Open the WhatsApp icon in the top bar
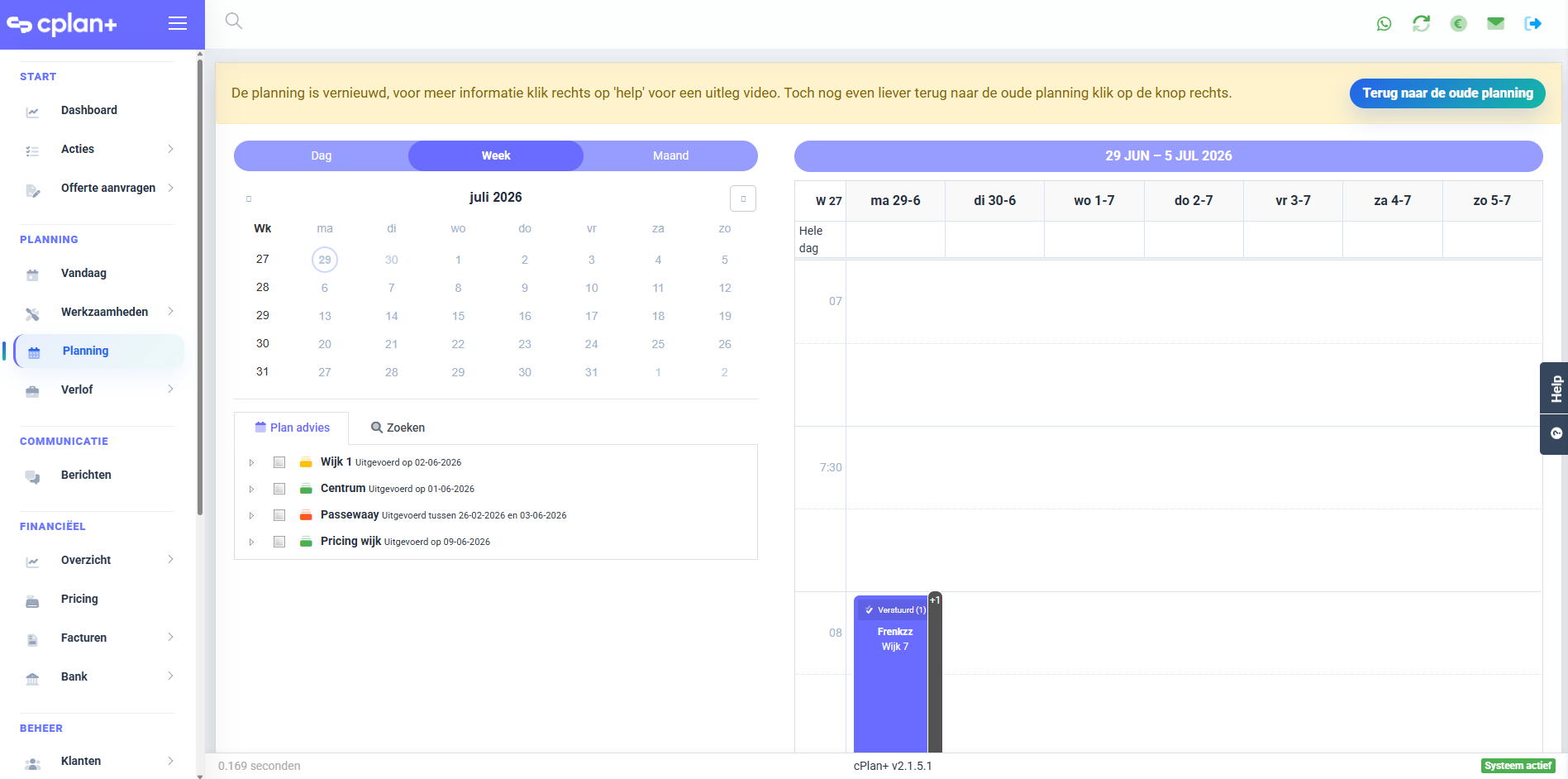The height and width of the screenshot is (779, 1568). [x=1385, y=24]
